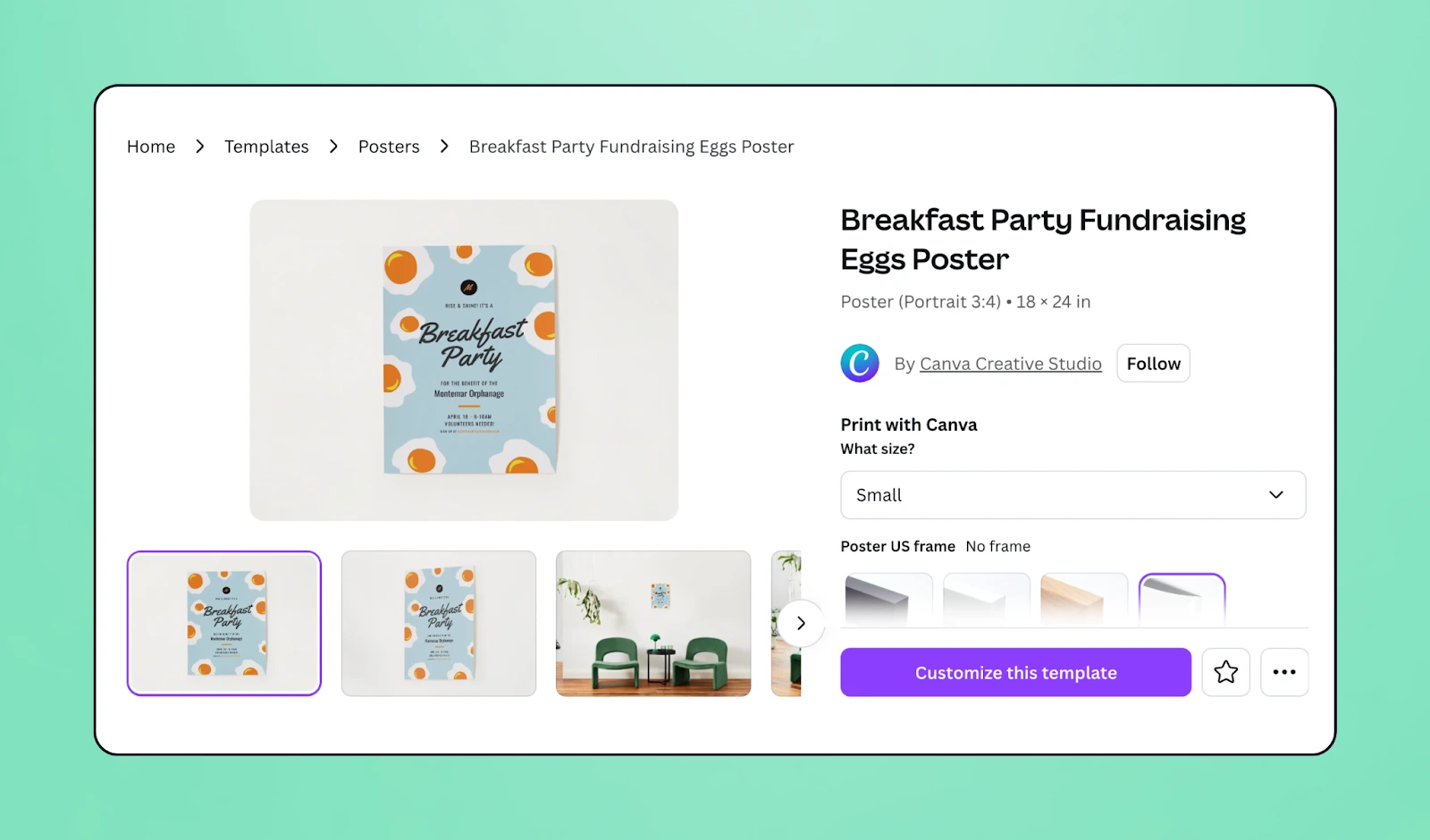Go to the Home breadcrumb

pyautogui.click(x=151, y=147)
